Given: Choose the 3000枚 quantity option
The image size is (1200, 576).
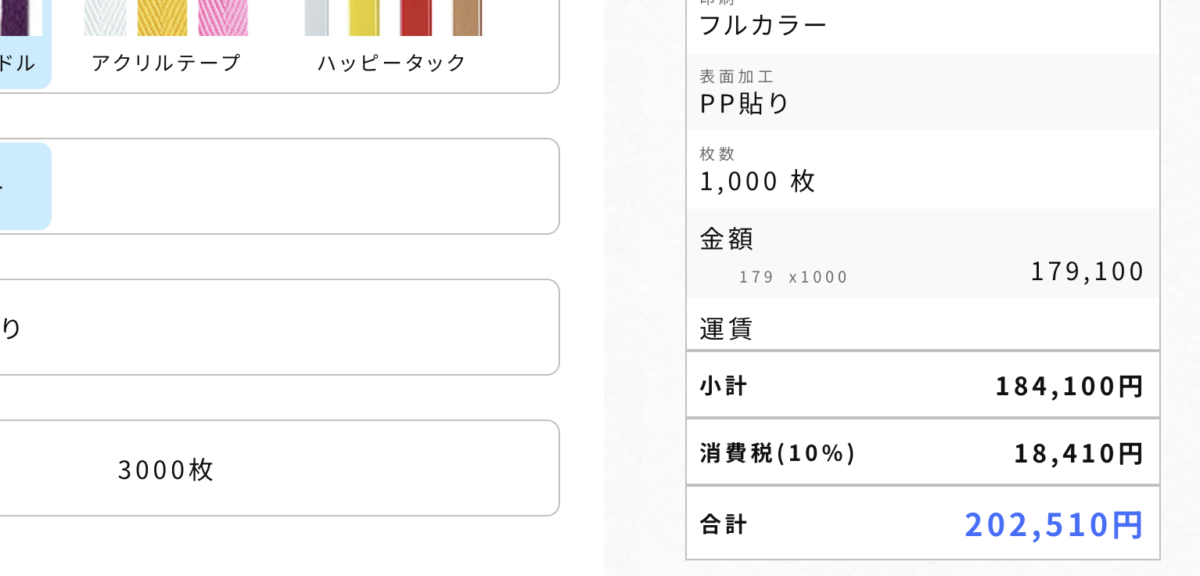Looking at the screenshot, I should (166, 469).
